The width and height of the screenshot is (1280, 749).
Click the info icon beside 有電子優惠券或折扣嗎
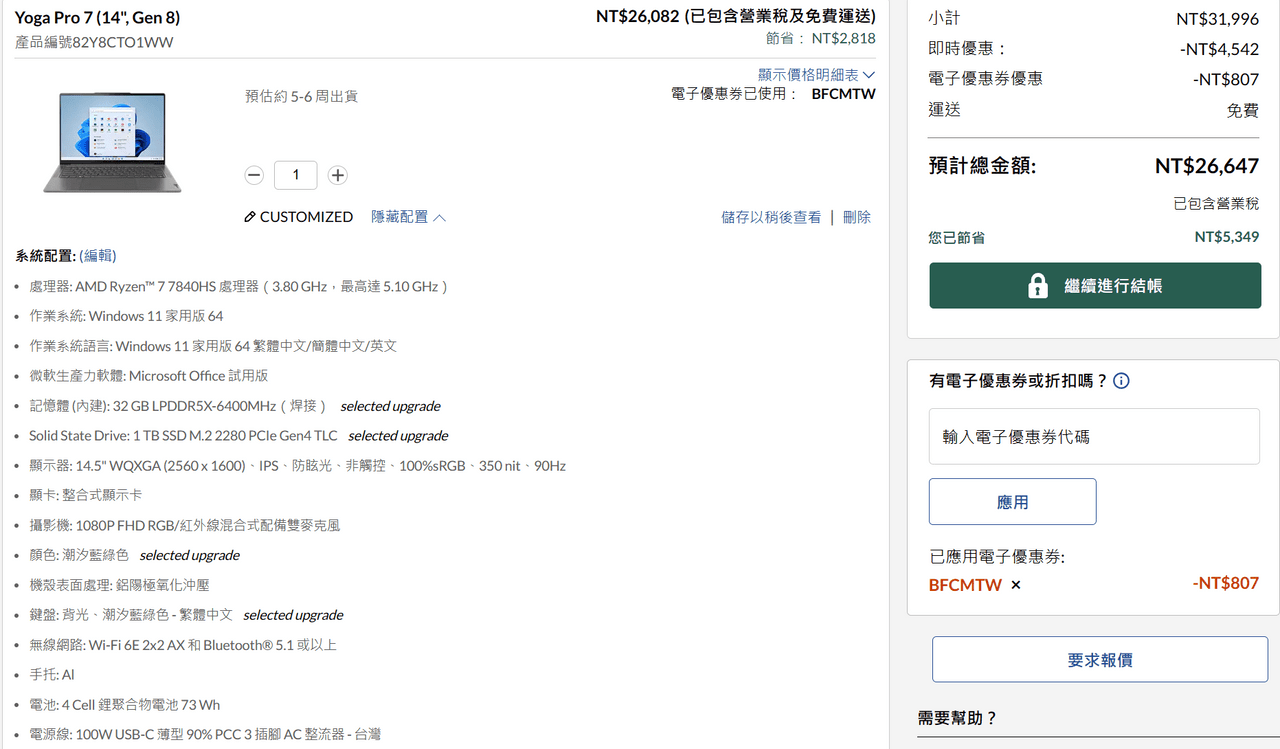click(x=1121, y=380)
